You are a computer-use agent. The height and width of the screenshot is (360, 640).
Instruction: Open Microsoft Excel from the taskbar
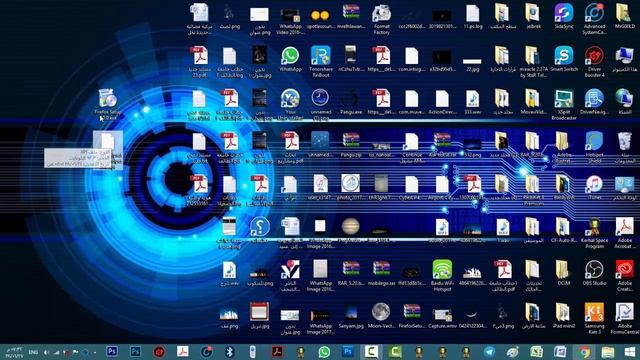(536, 352)
